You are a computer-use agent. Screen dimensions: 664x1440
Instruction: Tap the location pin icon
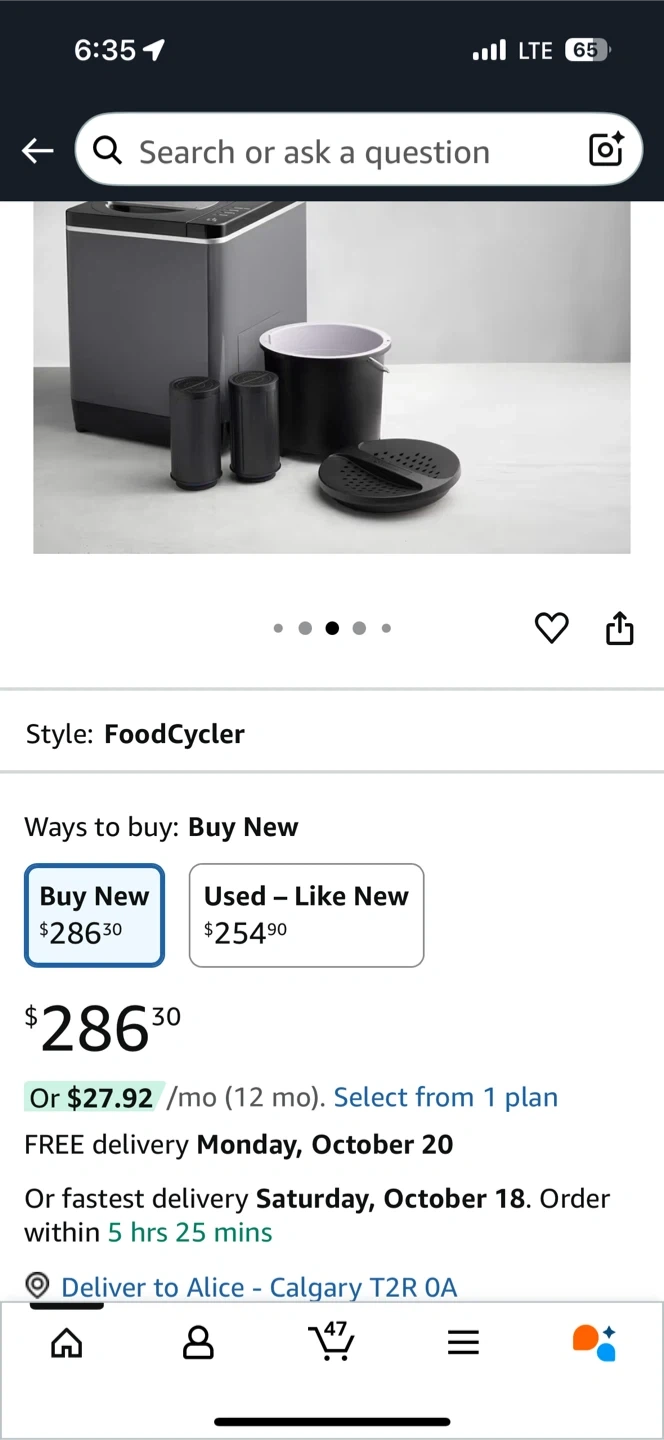coord(37,1285)
